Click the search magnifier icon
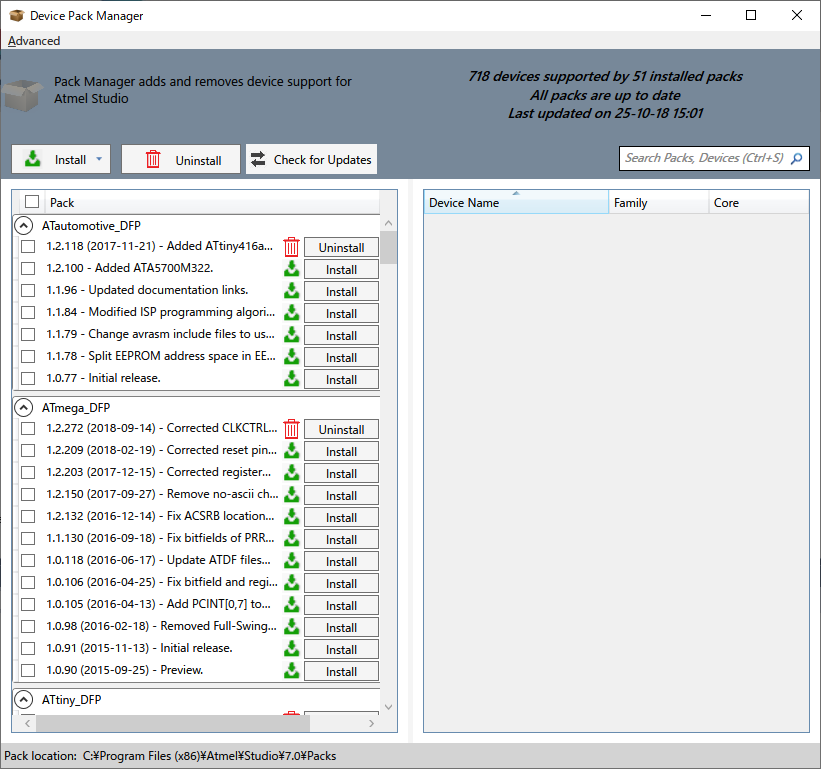The width and height of the screenshot is (821, 769). pyautogui.click(x=796, y=159)
